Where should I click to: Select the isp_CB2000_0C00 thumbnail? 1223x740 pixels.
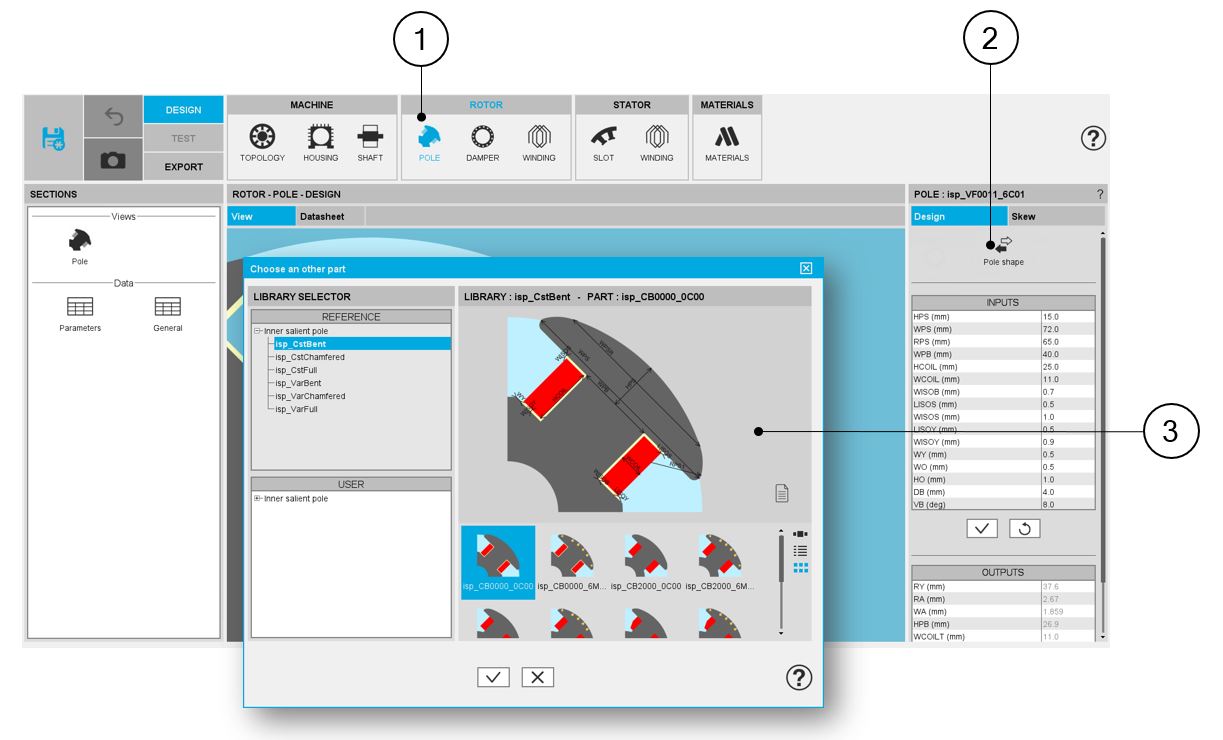(645, 560)
